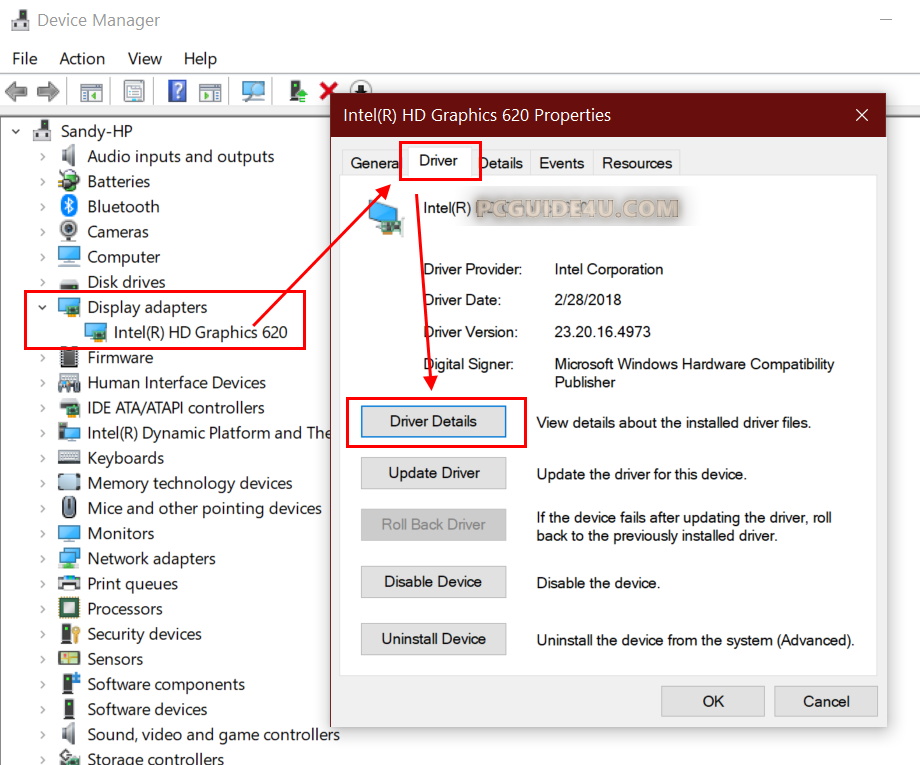This screenshot has height=765, width=920.
Task: Expand the Audio inputs and outputs node
Action: click(x=42, y=157)
